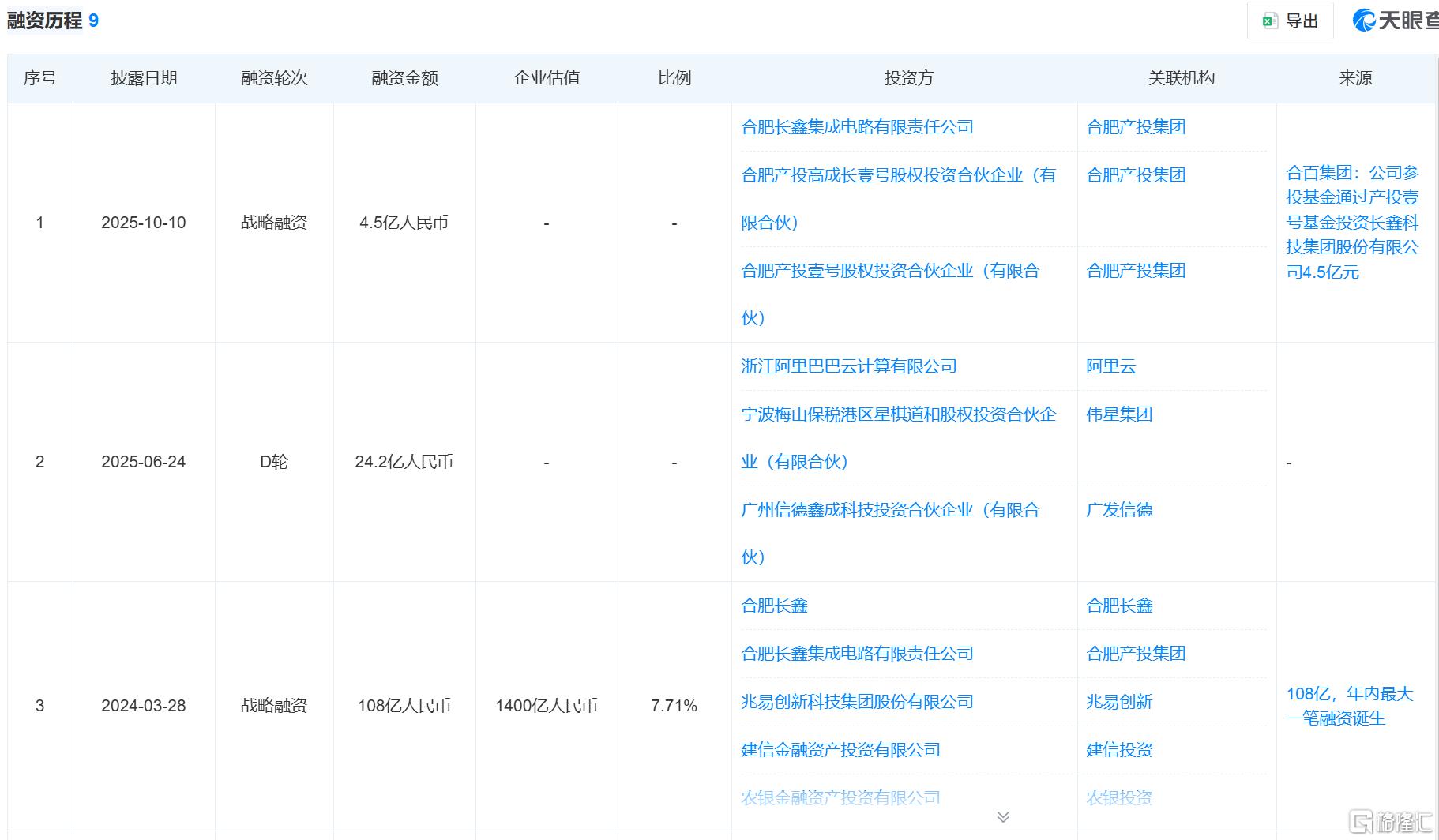1439x840 pixels.
Task: Click the 融资轮次 column header
Action: tap(274, 78)
